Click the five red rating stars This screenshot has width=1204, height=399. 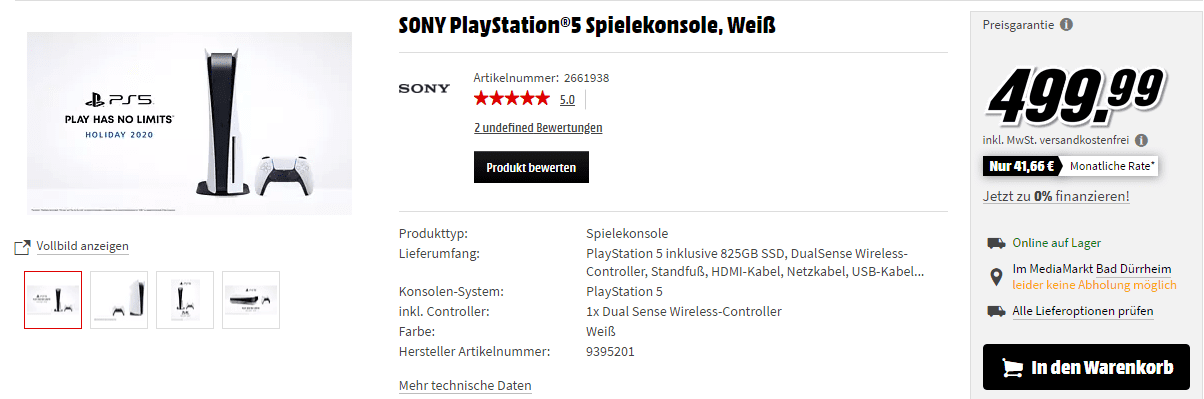pos(511,98)
